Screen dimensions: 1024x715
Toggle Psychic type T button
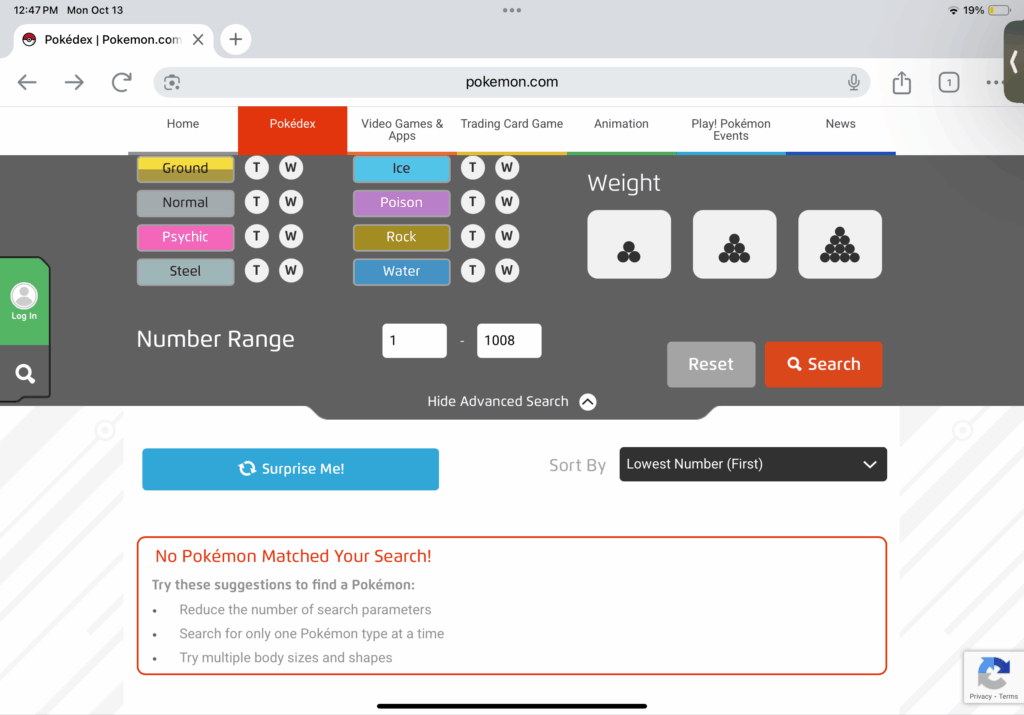[257, 236]
